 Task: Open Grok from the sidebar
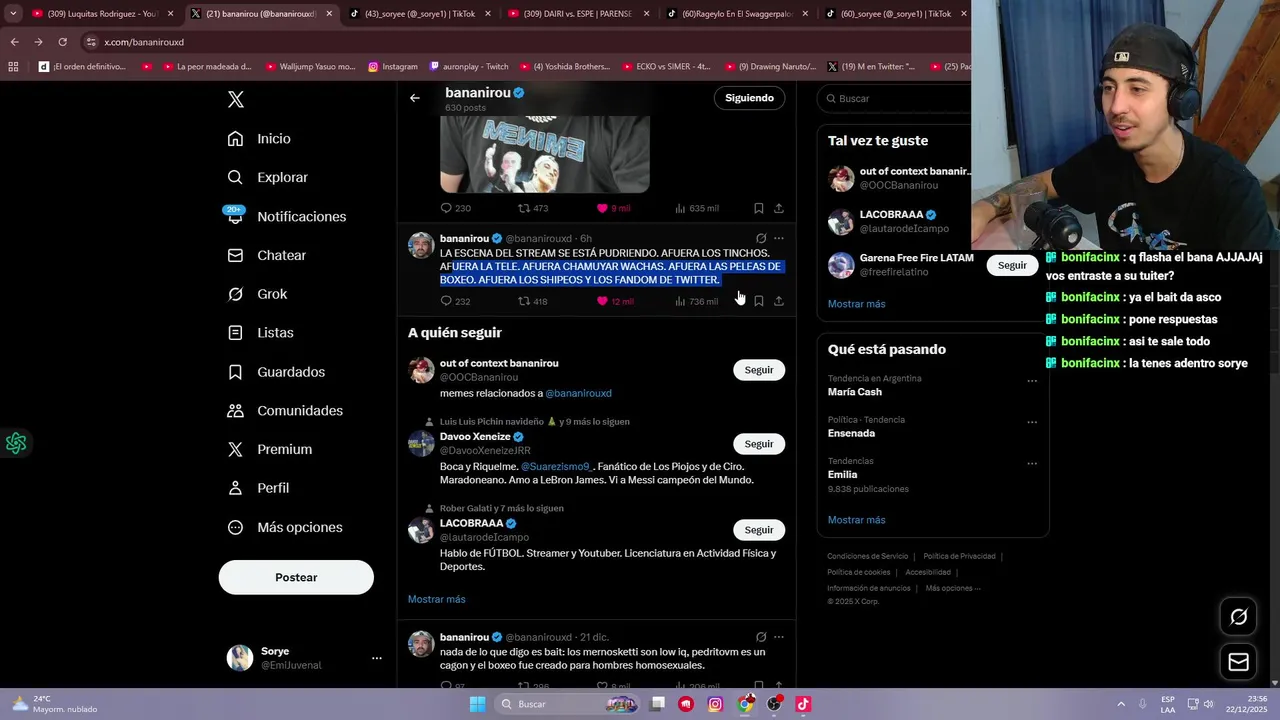257,294
